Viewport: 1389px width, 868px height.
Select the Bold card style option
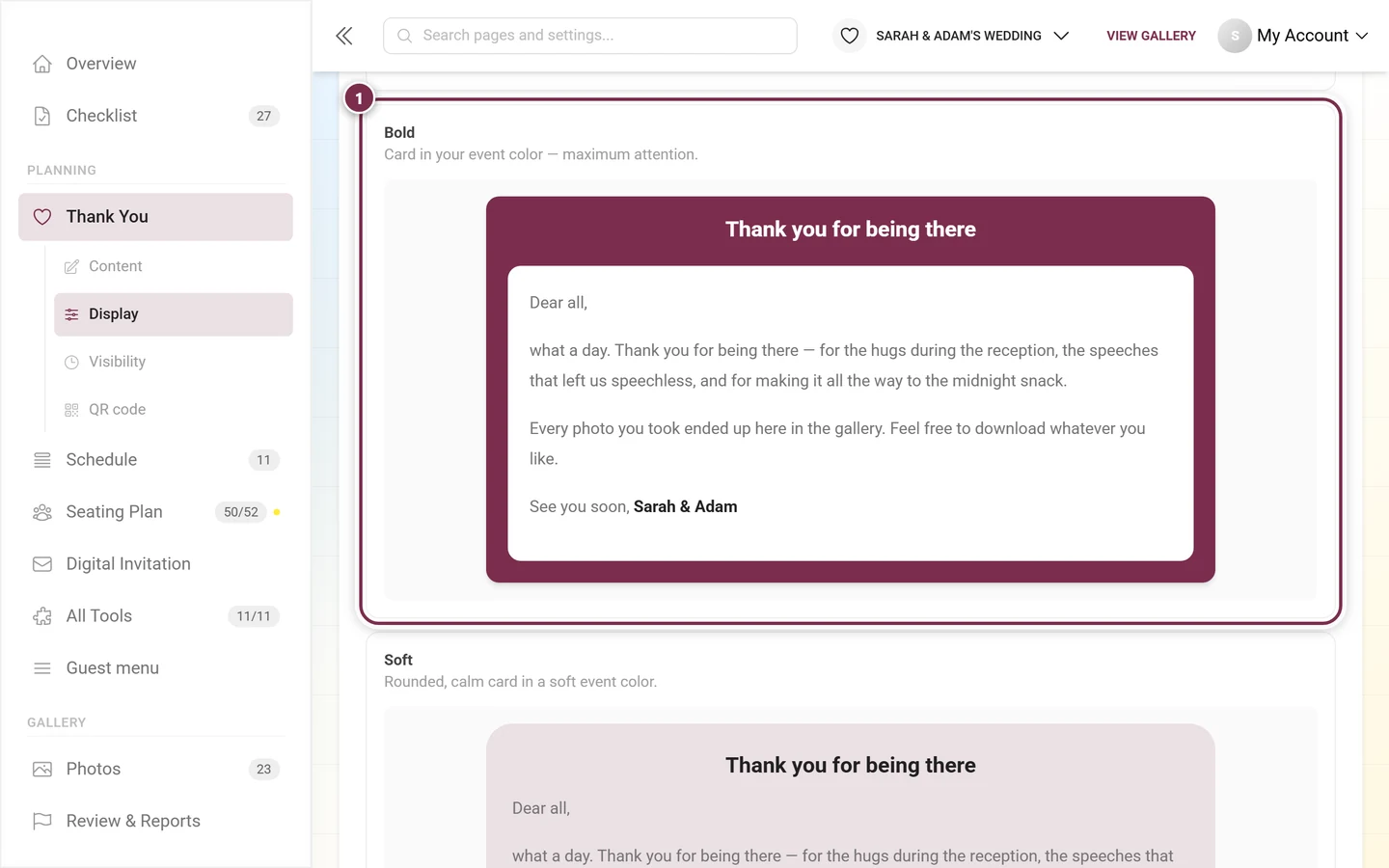coord(851,362)
